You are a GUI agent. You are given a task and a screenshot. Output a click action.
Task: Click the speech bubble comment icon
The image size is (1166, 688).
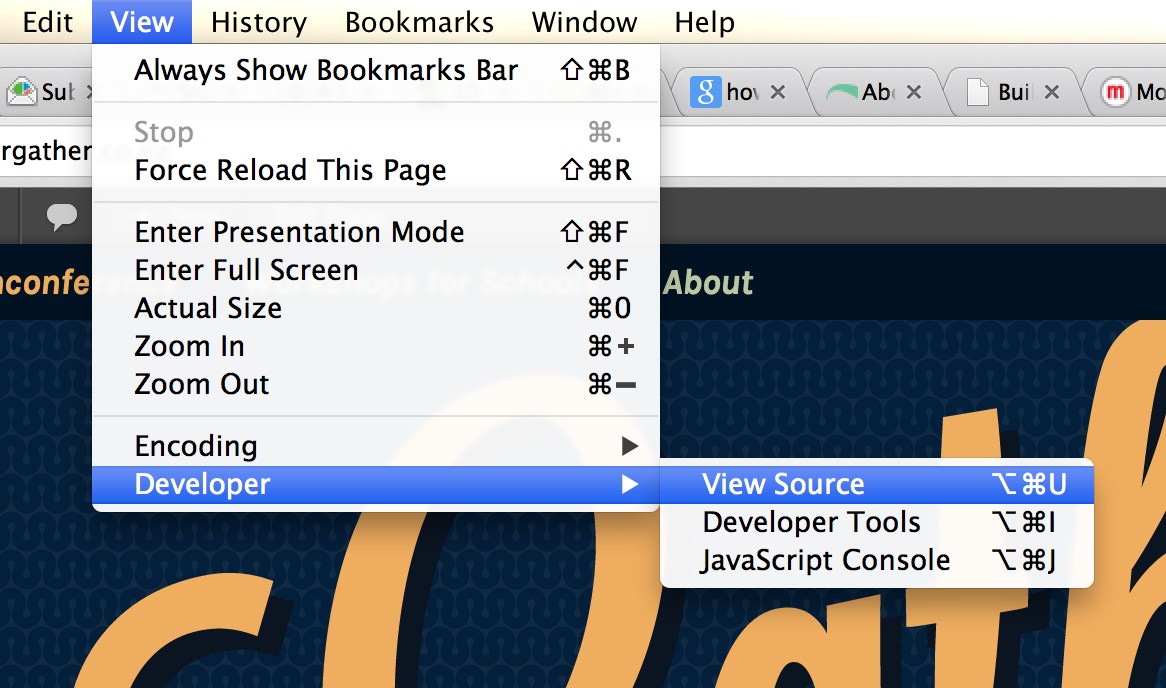[x=62, y=216]
